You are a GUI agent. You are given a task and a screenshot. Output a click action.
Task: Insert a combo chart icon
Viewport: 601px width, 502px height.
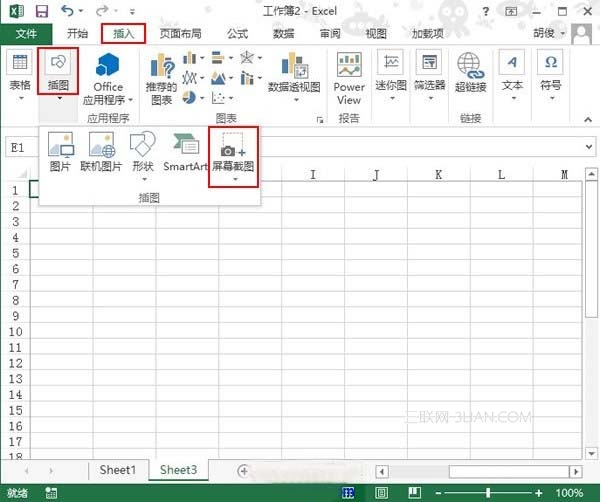tap(247, 78)
